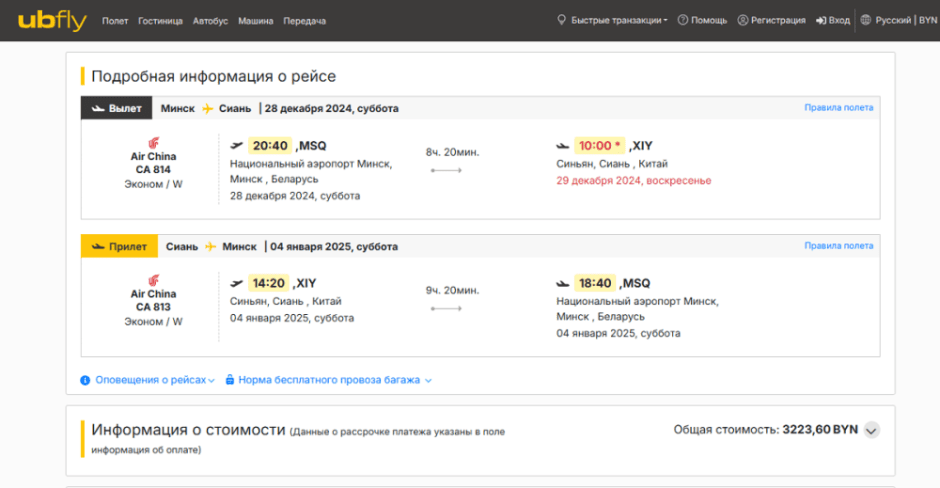Image resolution: width=940 pixels, height=488 pixels.
Task: Select Автобус in the top navigation
Action: click(x=210, y=21)
